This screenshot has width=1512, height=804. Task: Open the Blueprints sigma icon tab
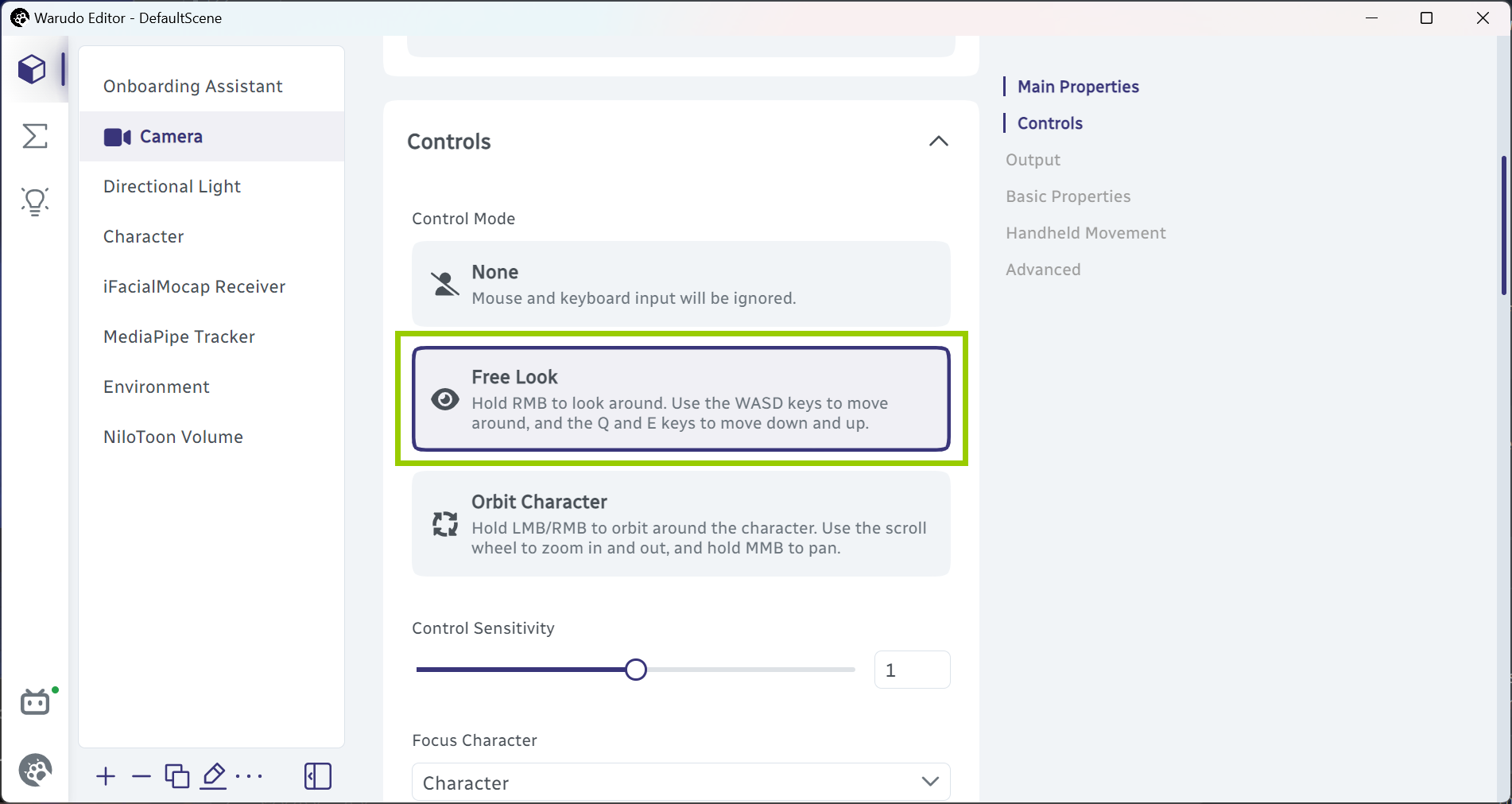point(35,136)
